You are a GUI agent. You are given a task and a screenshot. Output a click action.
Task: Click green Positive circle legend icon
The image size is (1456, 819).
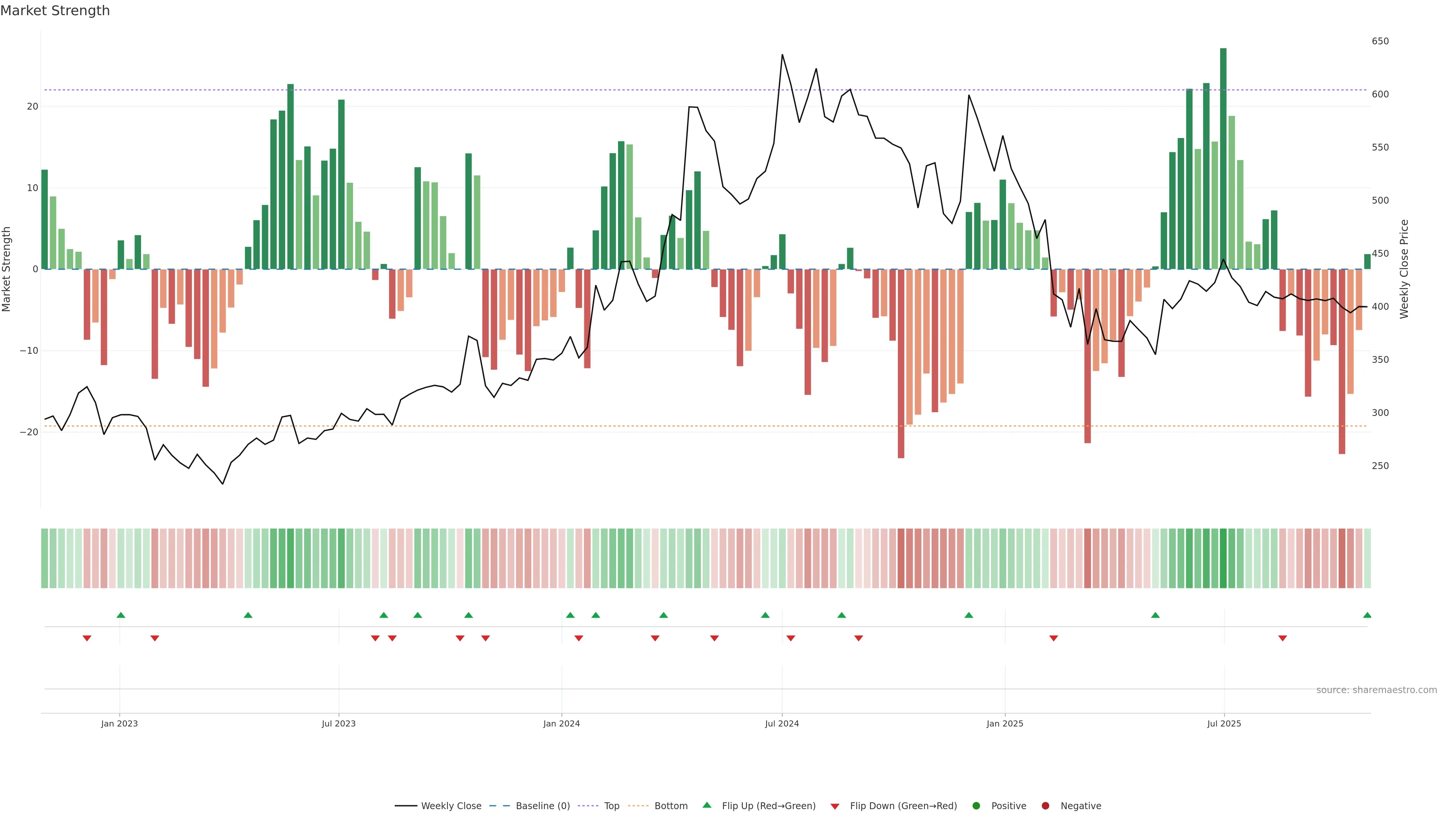[x=976, y=806]
